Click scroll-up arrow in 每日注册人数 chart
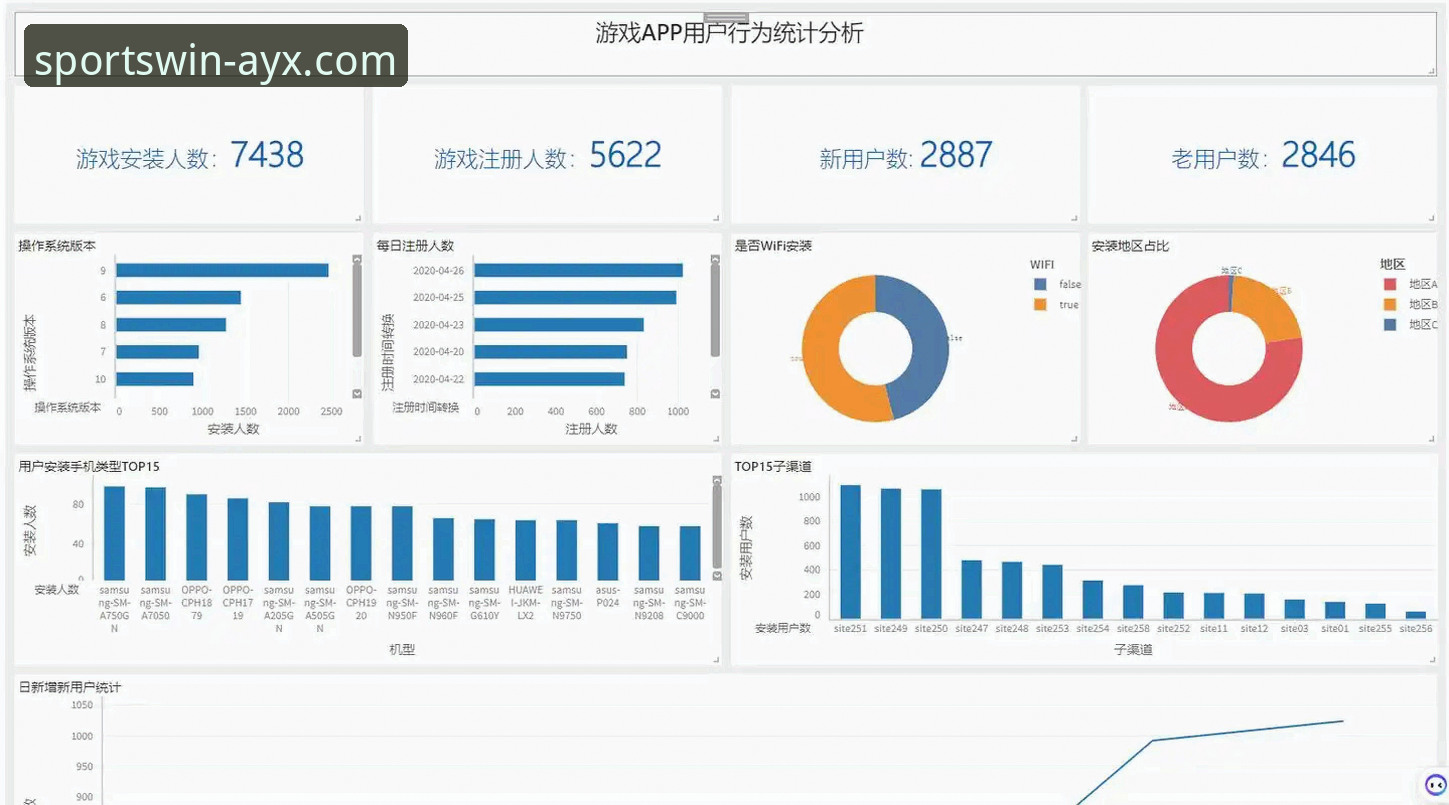Image resolution: width=1449 pixels, height=805 pixels. tap(715, 259)
